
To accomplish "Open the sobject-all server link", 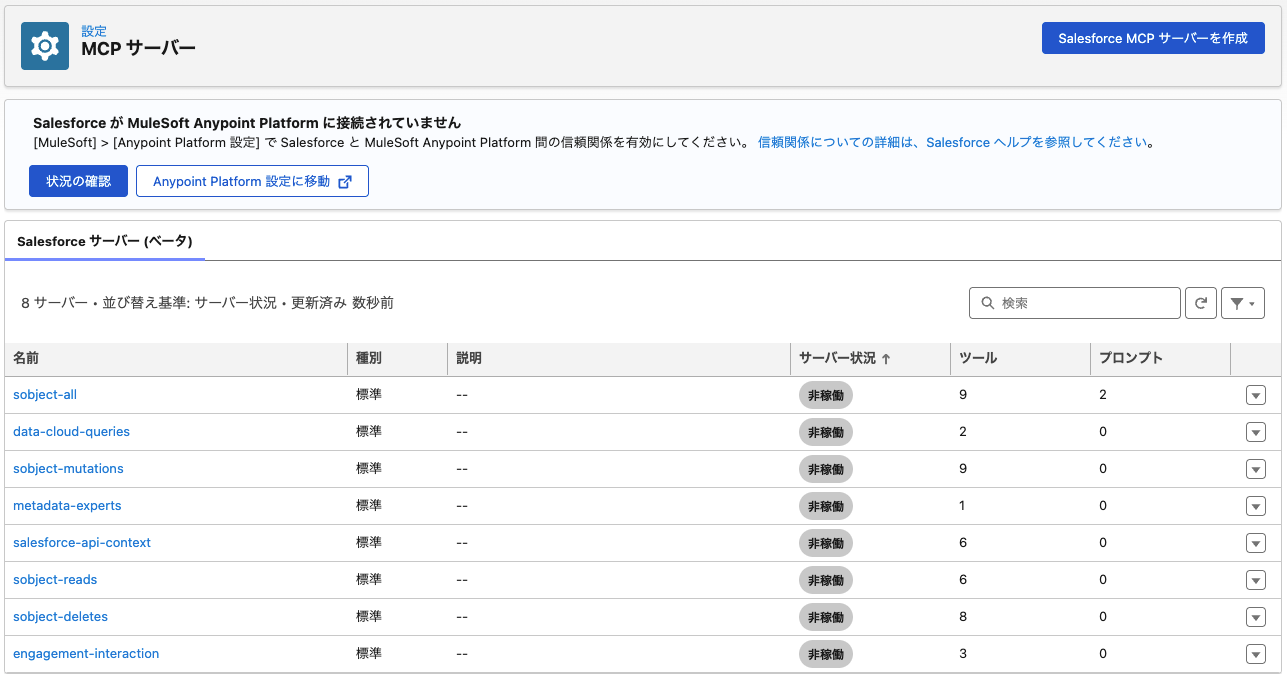I will coord(45,395).
